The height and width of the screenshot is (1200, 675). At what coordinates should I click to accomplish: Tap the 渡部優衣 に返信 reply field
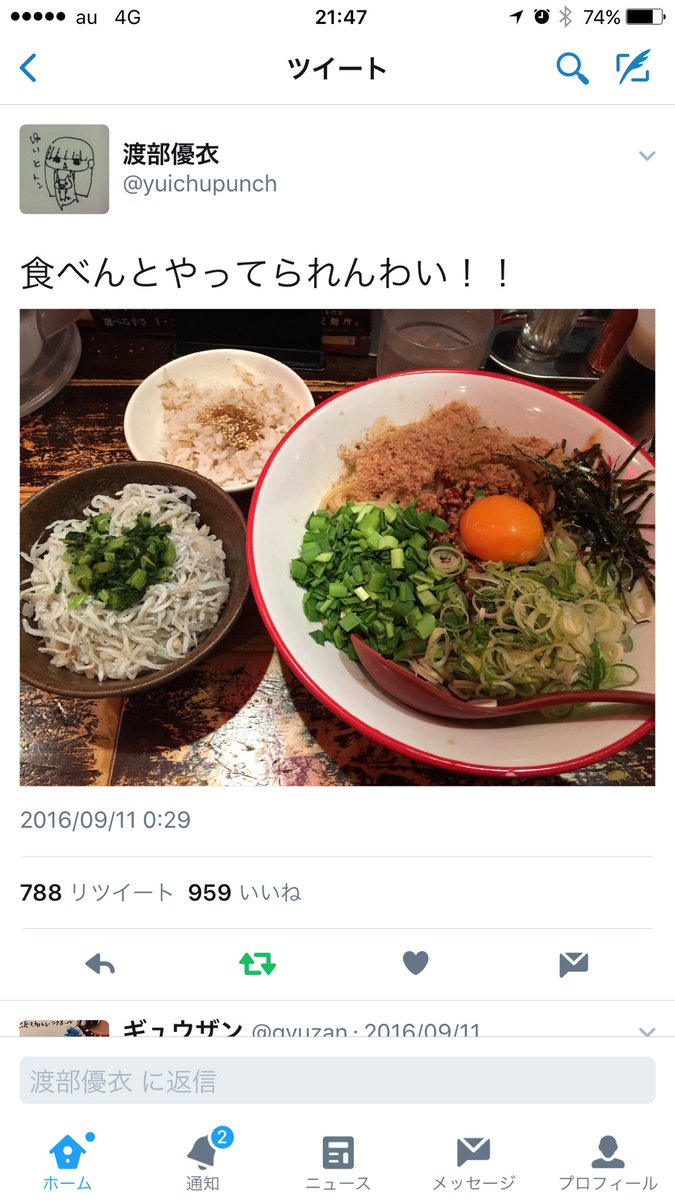337,1081
